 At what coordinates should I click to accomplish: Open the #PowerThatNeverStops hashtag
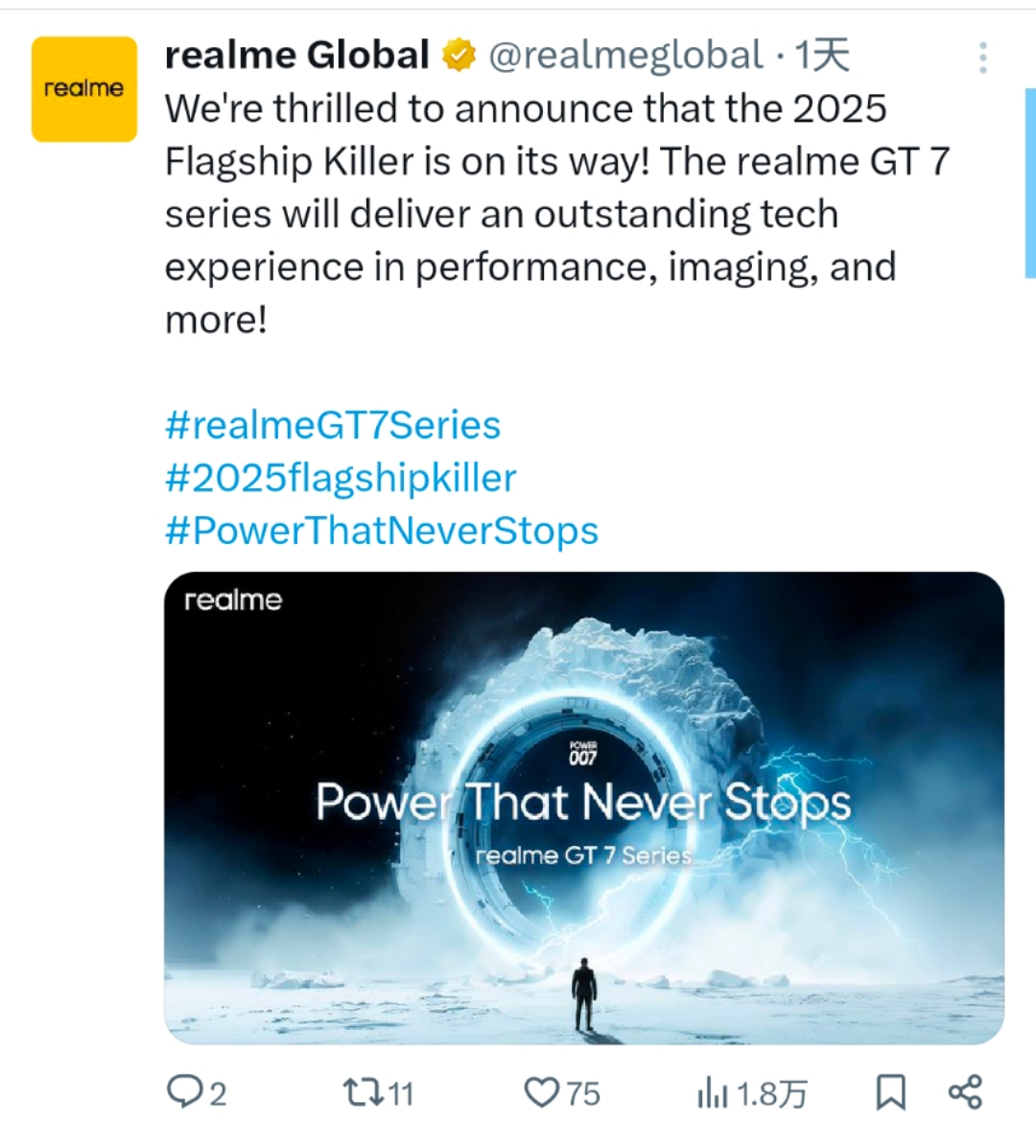pyautogui.click(x=382, y=530)
